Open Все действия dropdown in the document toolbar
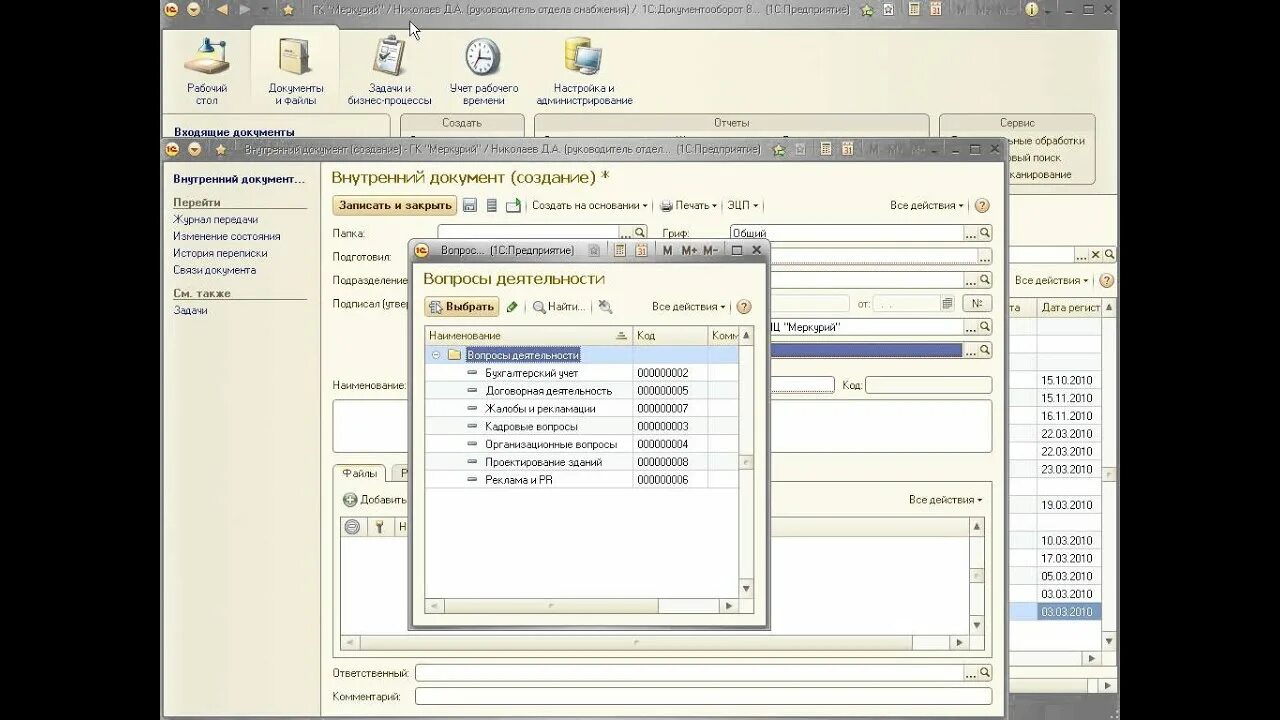 927,205
